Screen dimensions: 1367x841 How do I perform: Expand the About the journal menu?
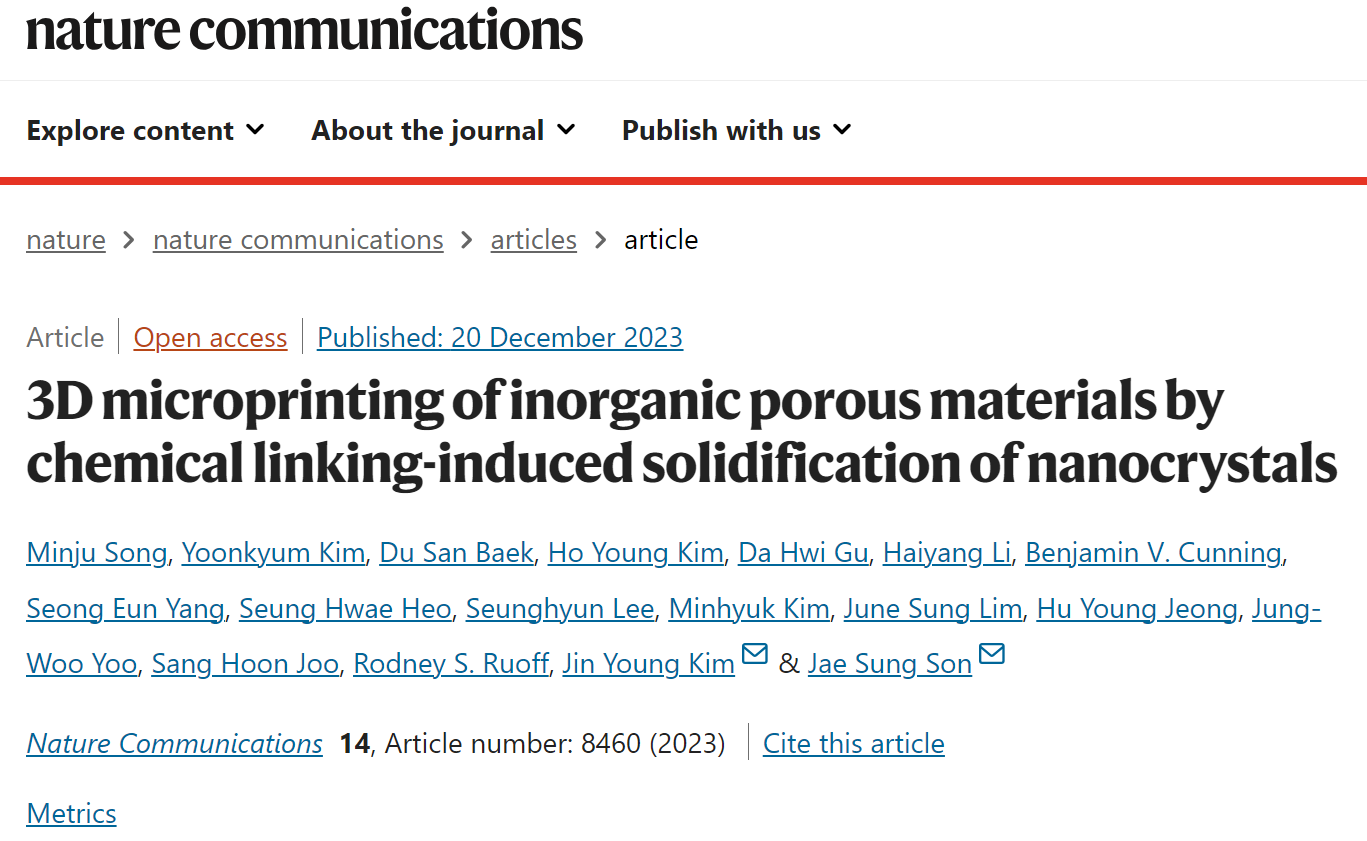pyautogui.click(x=443, y=130)
